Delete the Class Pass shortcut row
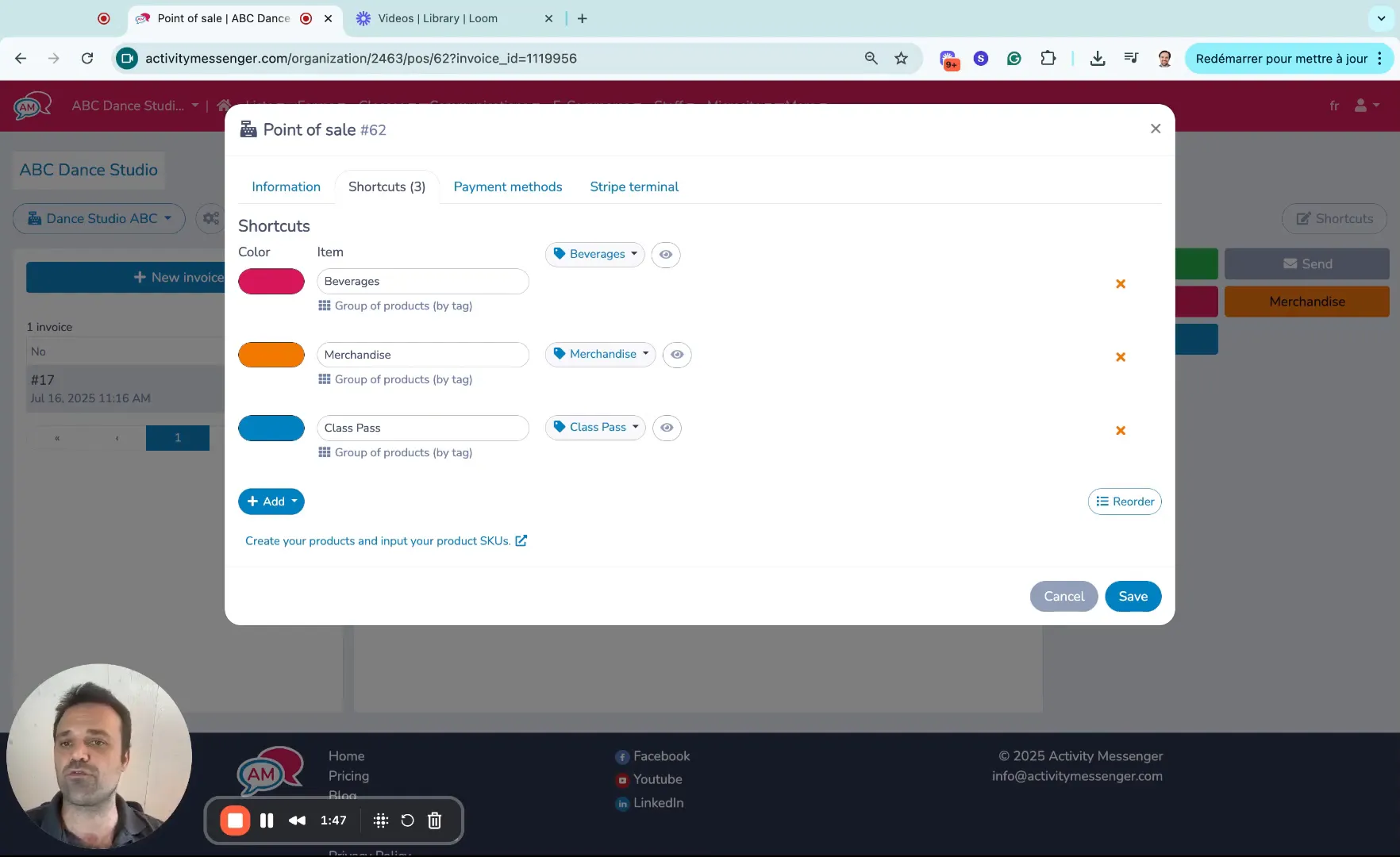 pos(1120,431)
